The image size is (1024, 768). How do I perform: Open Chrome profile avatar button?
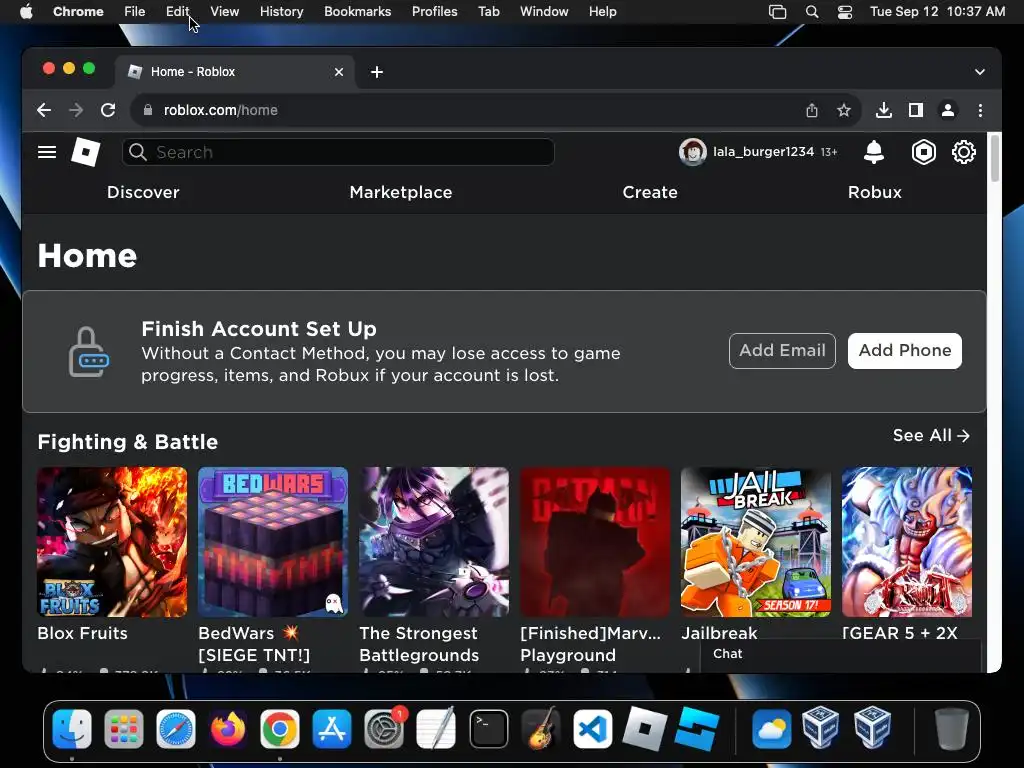[x=948, y=110]
